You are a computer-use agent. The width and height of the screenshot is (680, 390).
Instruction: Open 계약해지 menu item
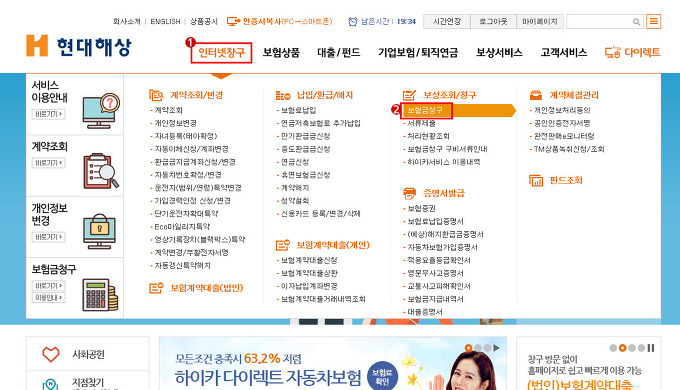coord(295,188)
